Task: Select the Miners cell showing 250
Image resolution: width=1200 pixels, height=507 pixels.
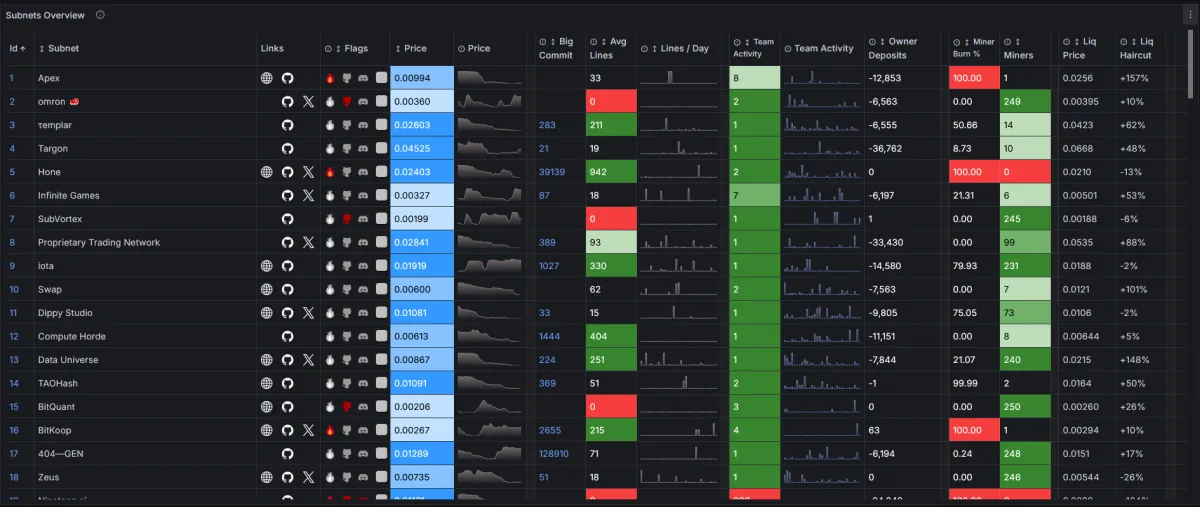Action: coord(1025,407)
